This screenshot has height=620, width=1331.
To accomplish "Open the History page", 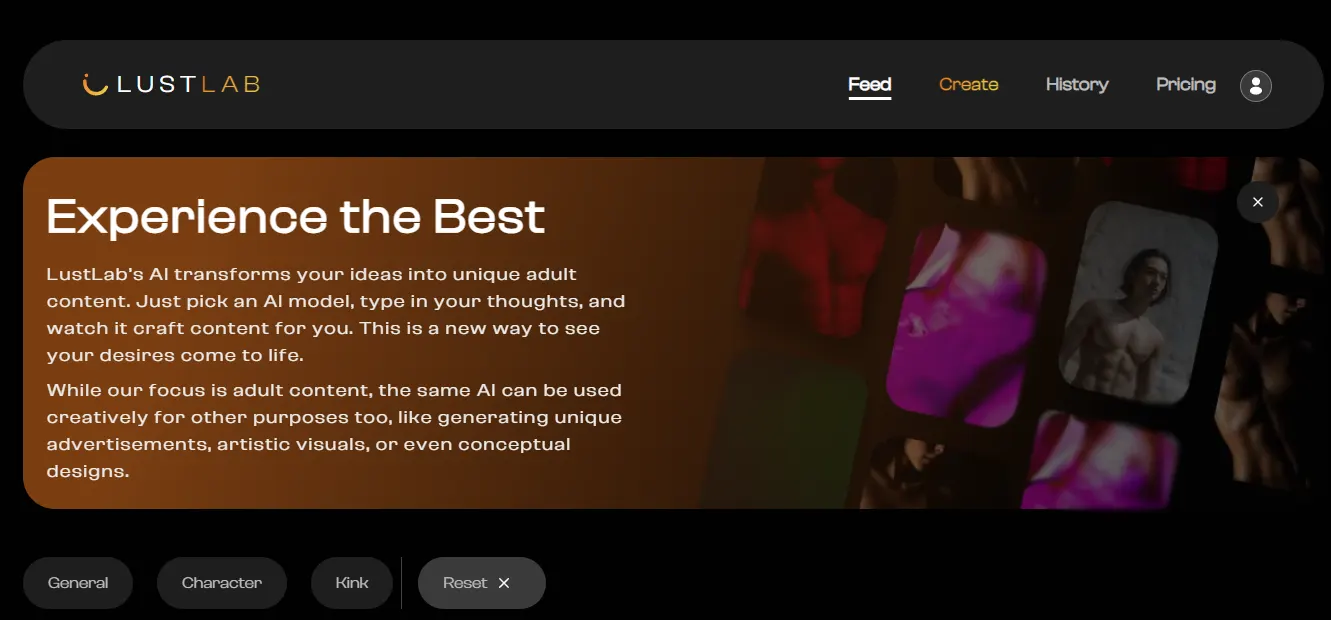I will tap(1077, 85).
